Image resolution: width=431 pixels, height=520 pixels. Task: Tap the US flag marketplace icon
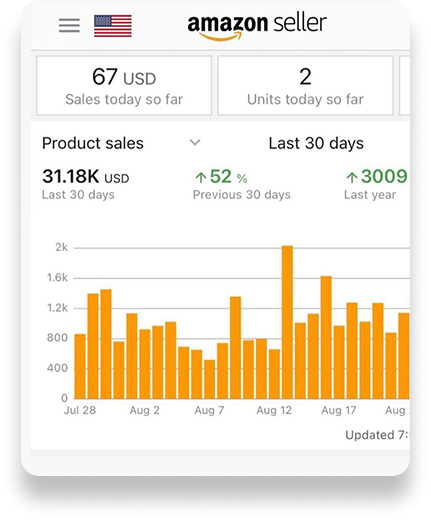[113, 26]
